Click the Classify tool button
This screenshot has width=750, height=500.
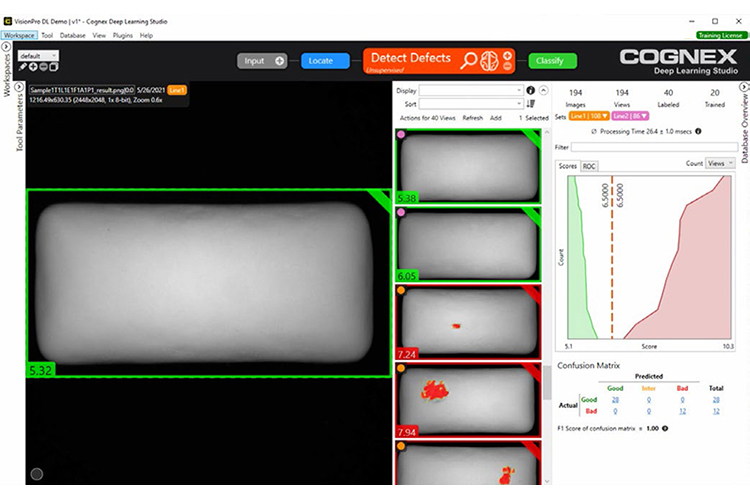552,61
